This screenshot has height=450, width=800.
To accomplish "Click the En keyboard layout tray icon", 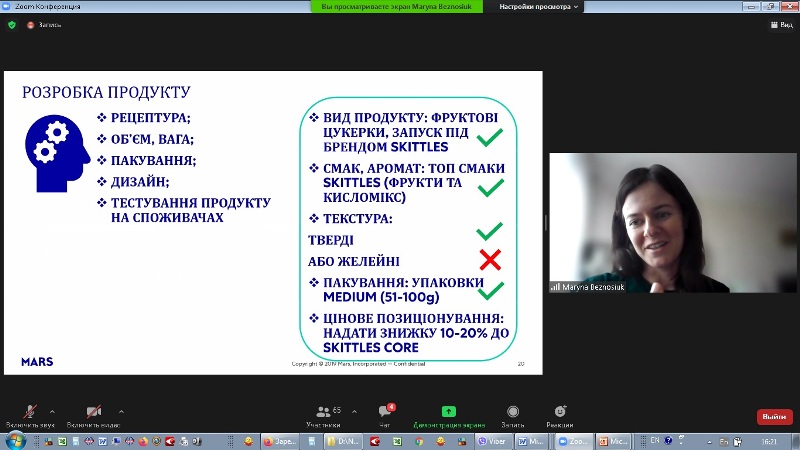I will [x=723, y=442].
